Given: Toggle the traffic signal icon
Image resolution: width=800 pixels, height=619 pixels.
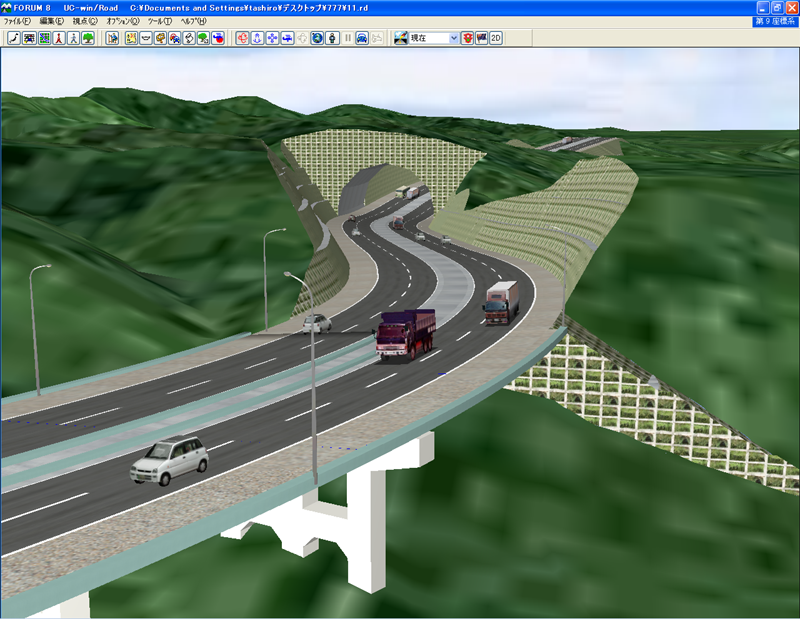Looking at the screenshot, I should [467, 38].
